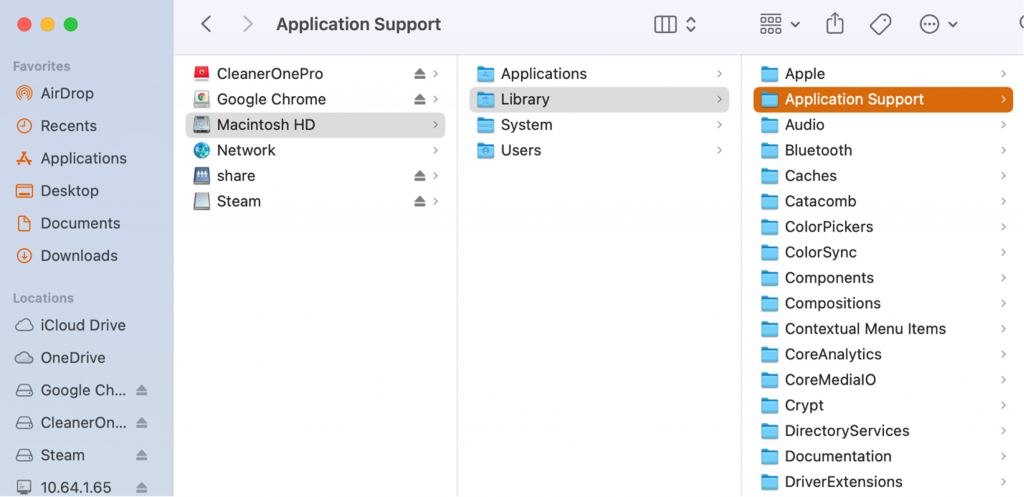This screenshot has width=1024, height=497.
Task: Open the Users folder
Action: 520,151
